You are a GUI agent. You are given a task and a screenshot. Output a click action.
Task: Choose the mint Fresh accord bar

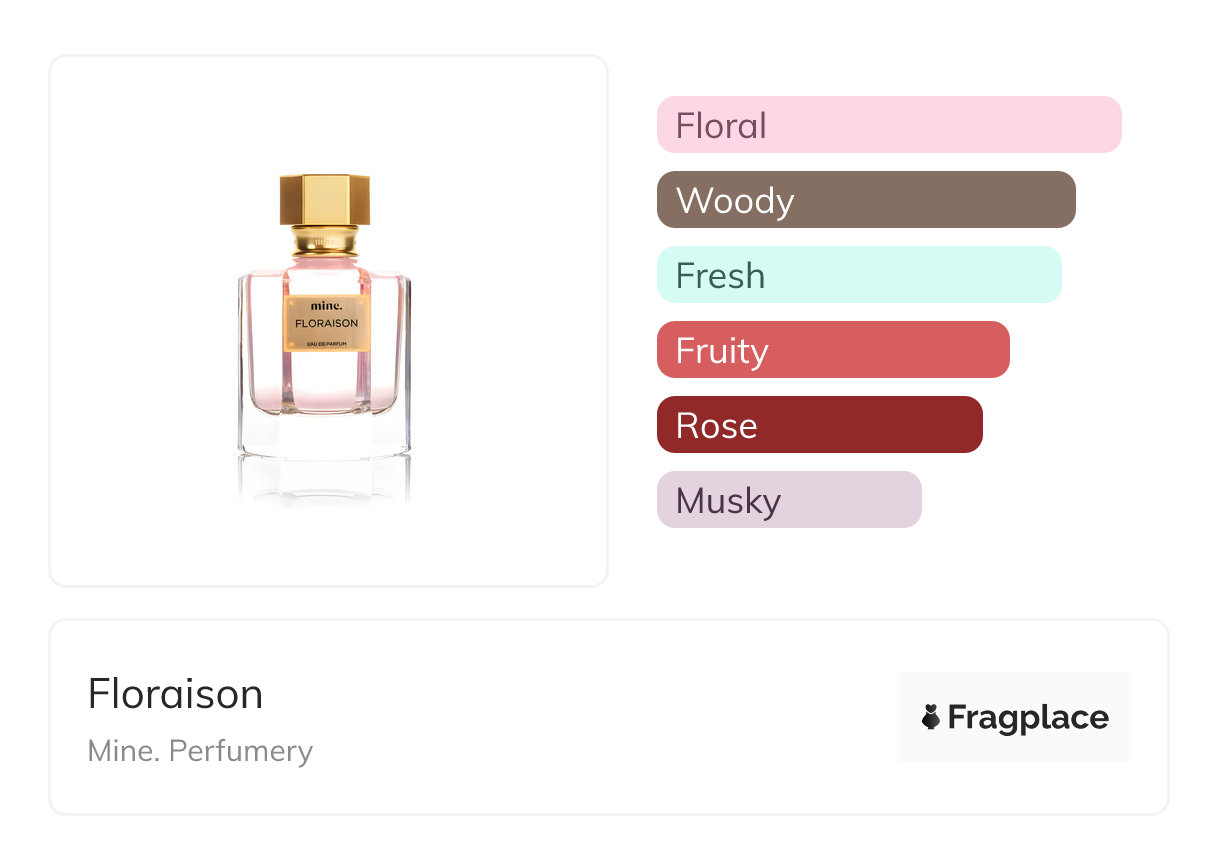coord(859,275)
